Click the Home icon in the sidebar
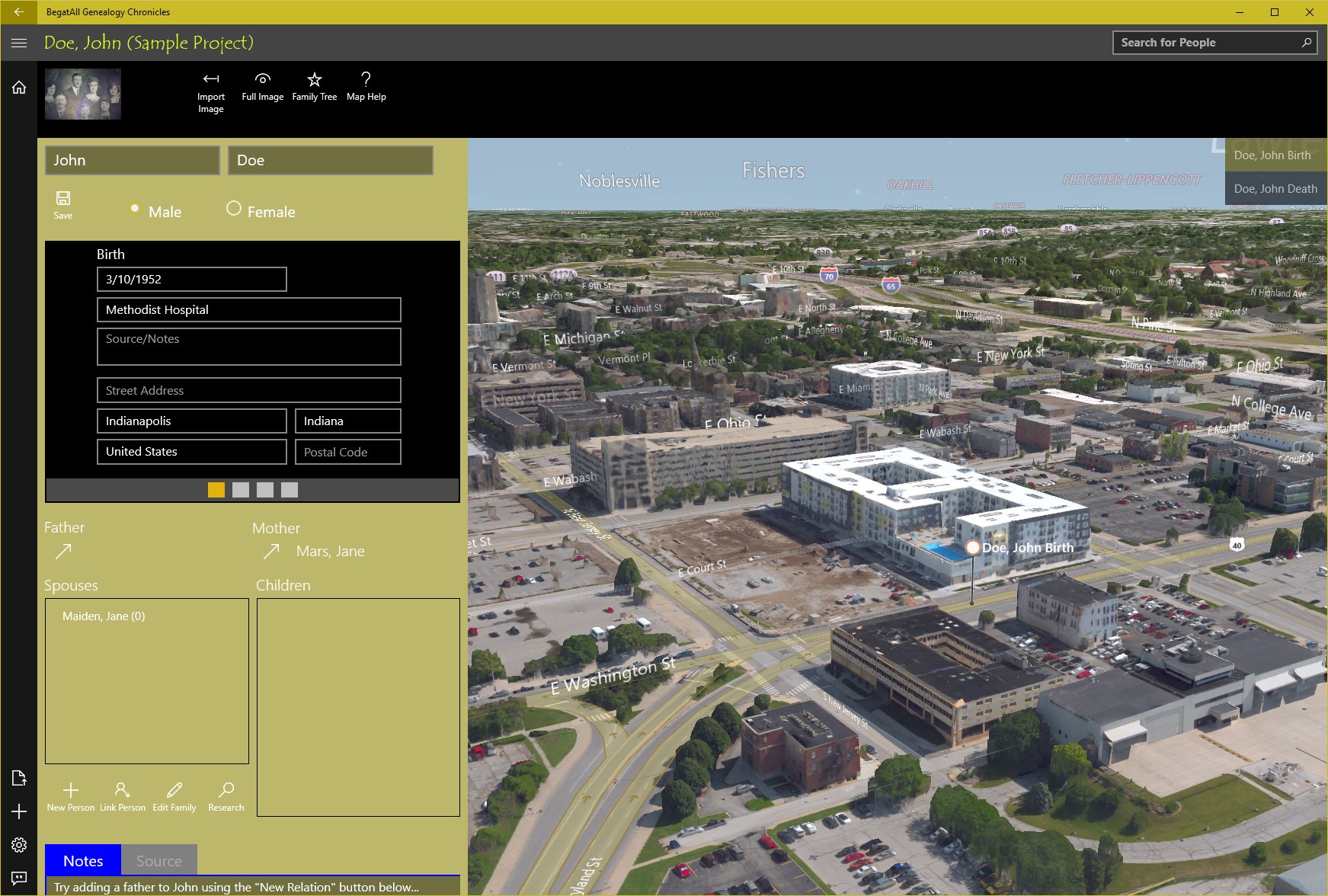1328x896 pixels. [18, 87]
